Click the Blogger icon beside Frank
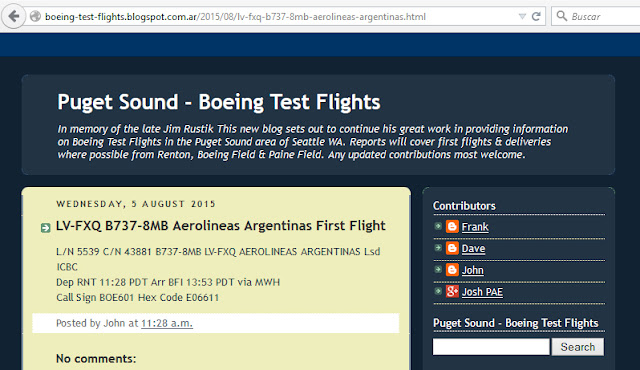 (x=452, y=226)
